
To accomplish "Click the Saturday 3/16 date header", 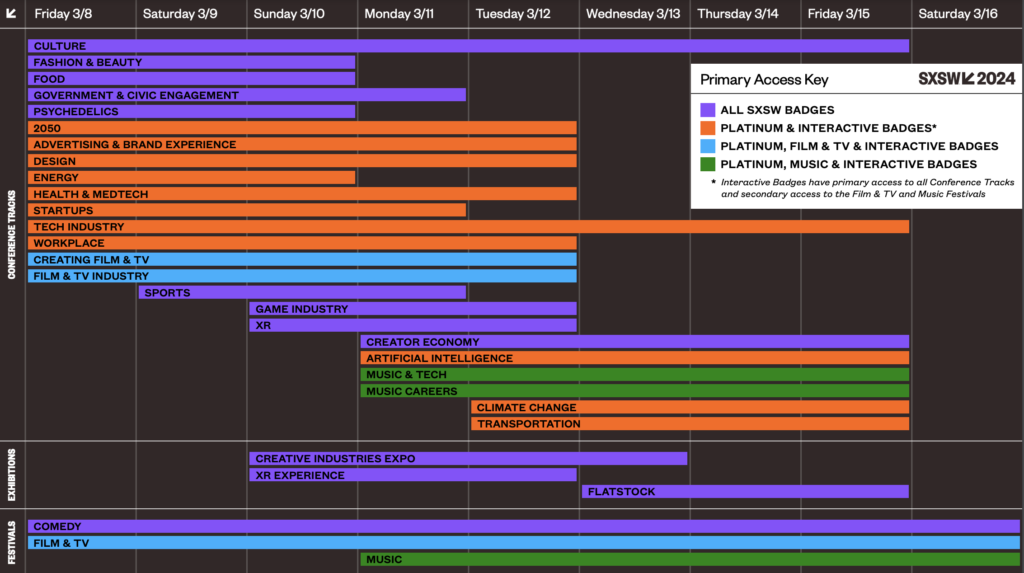I will pyautogui.click(x=965, y=14).
